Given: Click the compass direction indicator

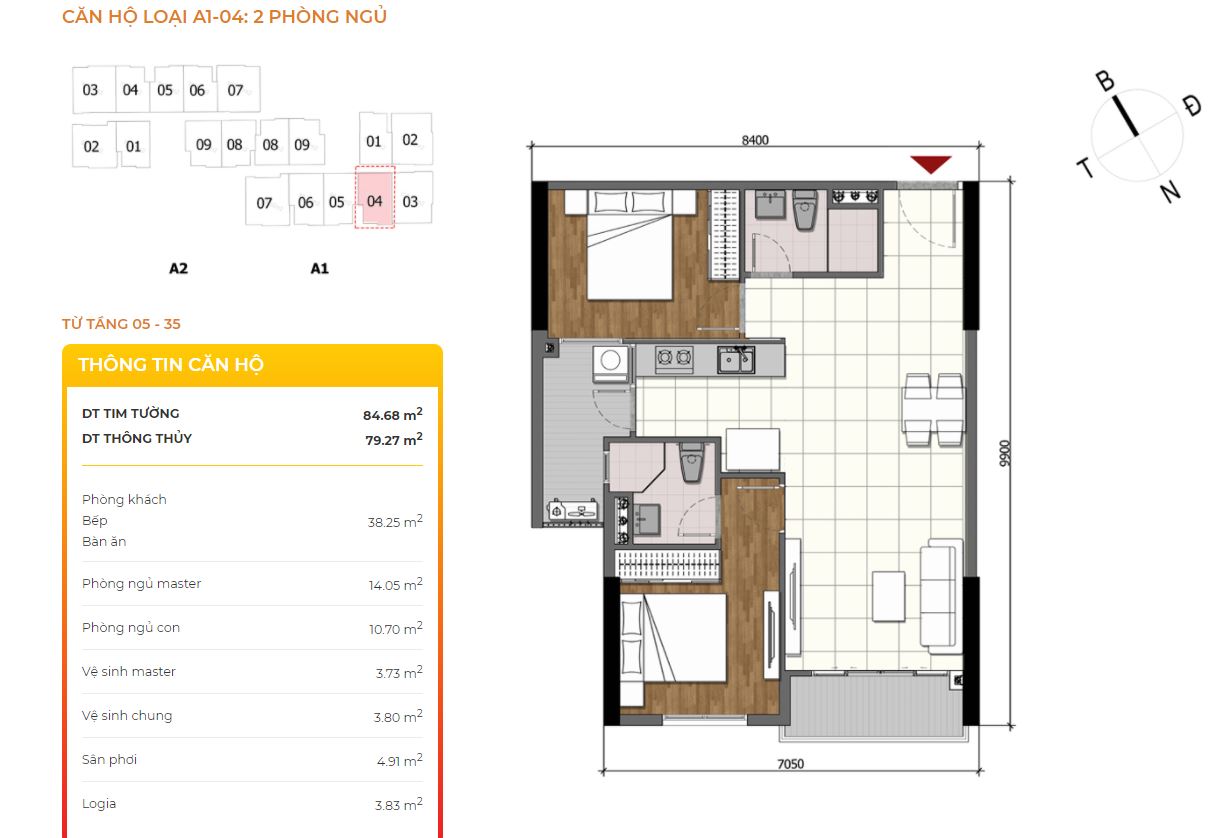Looking at the screenshot, I should click(x=1138, y=133).
